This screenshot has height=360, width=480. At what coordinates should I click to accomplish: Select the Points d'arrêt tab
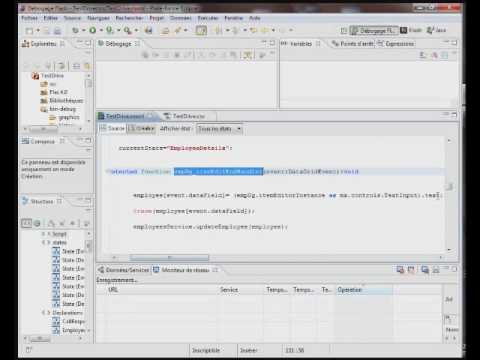coord(353,44)
